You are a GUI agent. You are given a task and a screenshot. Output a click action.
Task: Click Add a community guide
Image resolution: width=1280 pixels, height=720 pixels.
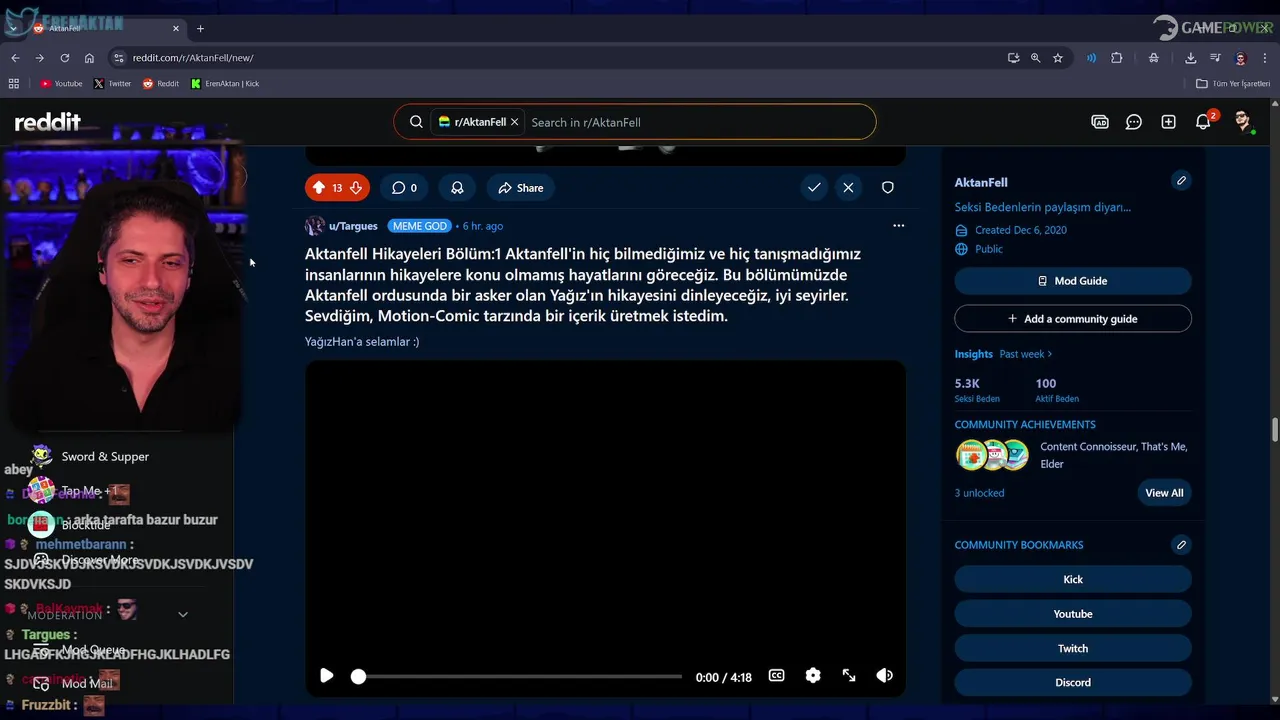click(x=1073, y=319)
